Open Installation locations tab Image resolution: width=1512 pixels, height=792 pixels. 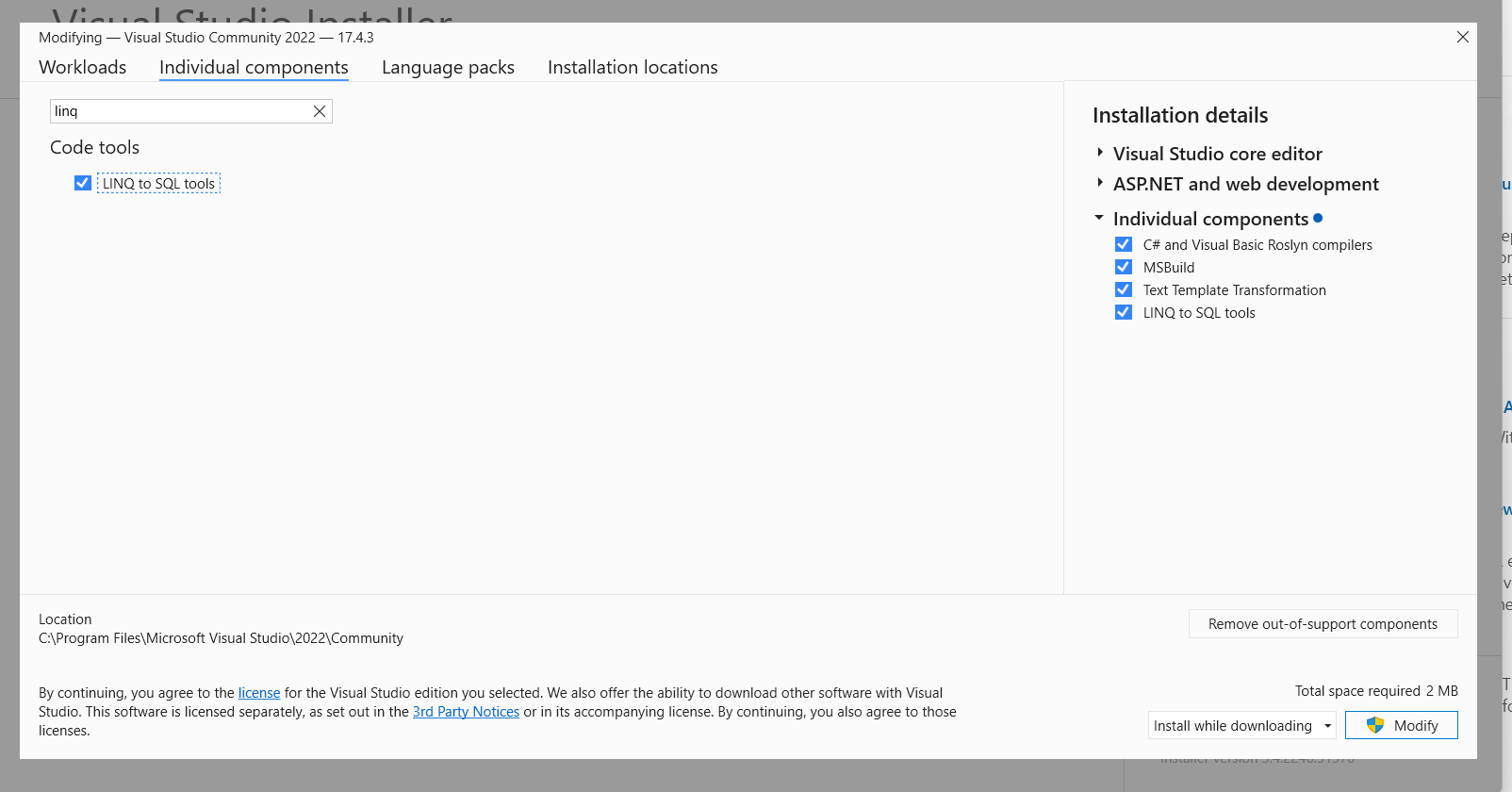pos(633,67)
